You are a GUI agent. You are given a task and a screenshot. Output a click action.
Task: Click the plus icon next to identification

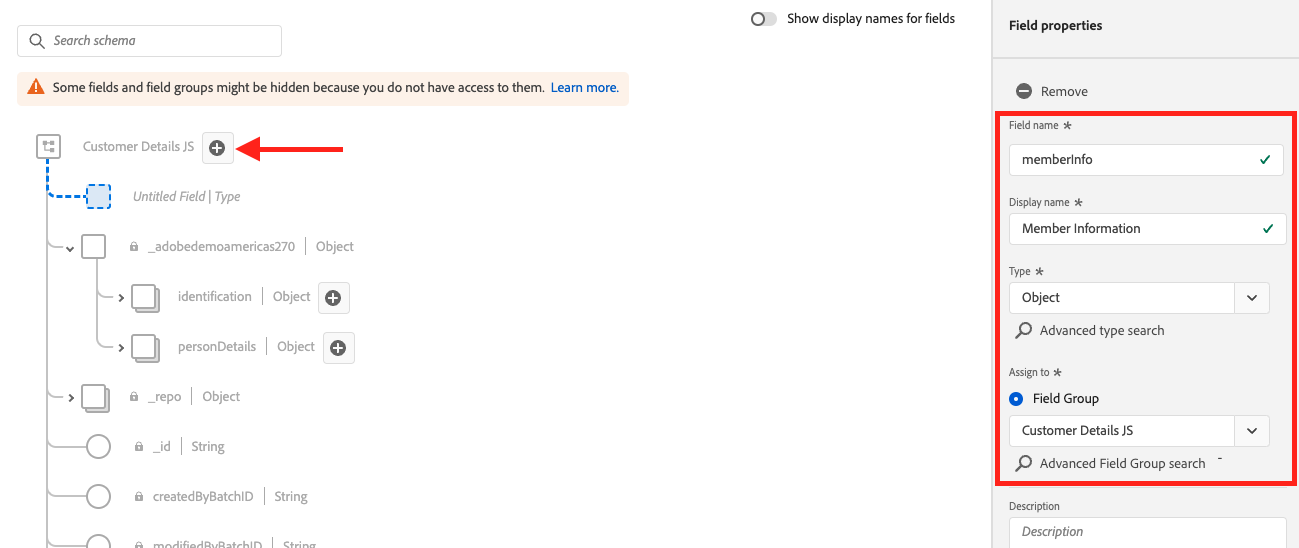334,297
